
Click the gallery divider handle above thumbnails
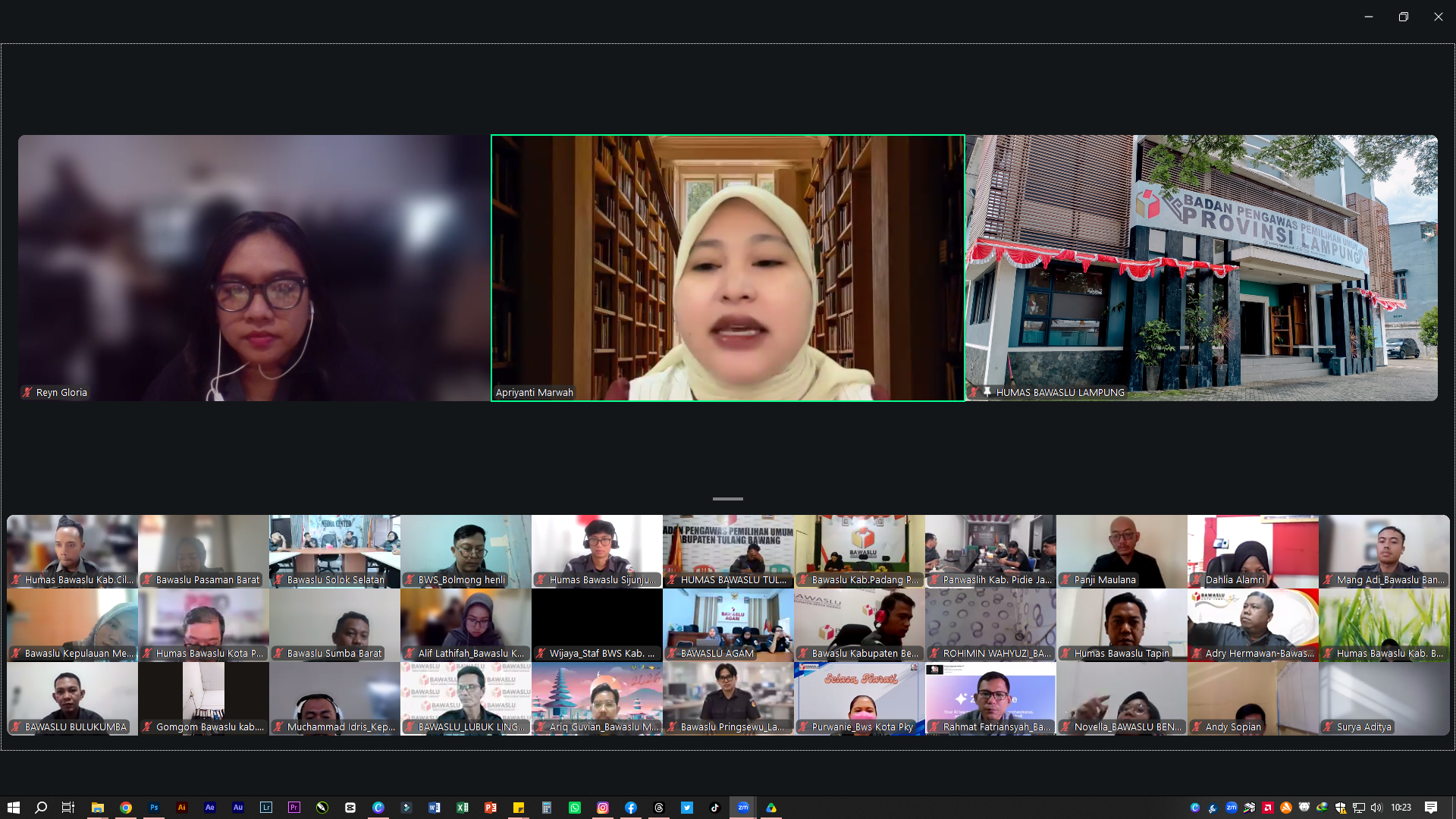coord(728,499)
